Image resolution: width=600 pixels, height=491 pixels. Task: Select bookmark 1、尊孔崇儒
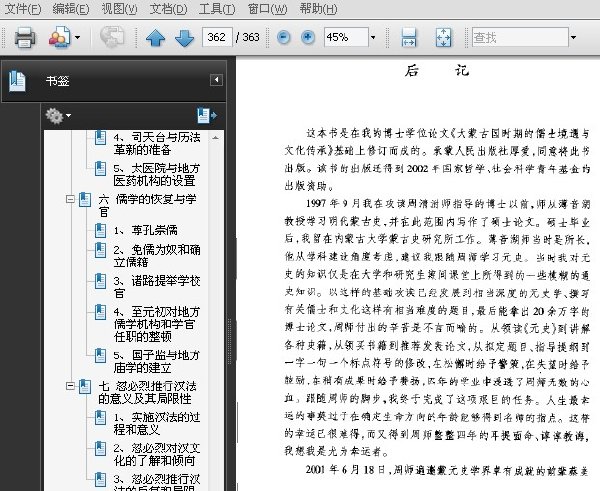(145, 230)
